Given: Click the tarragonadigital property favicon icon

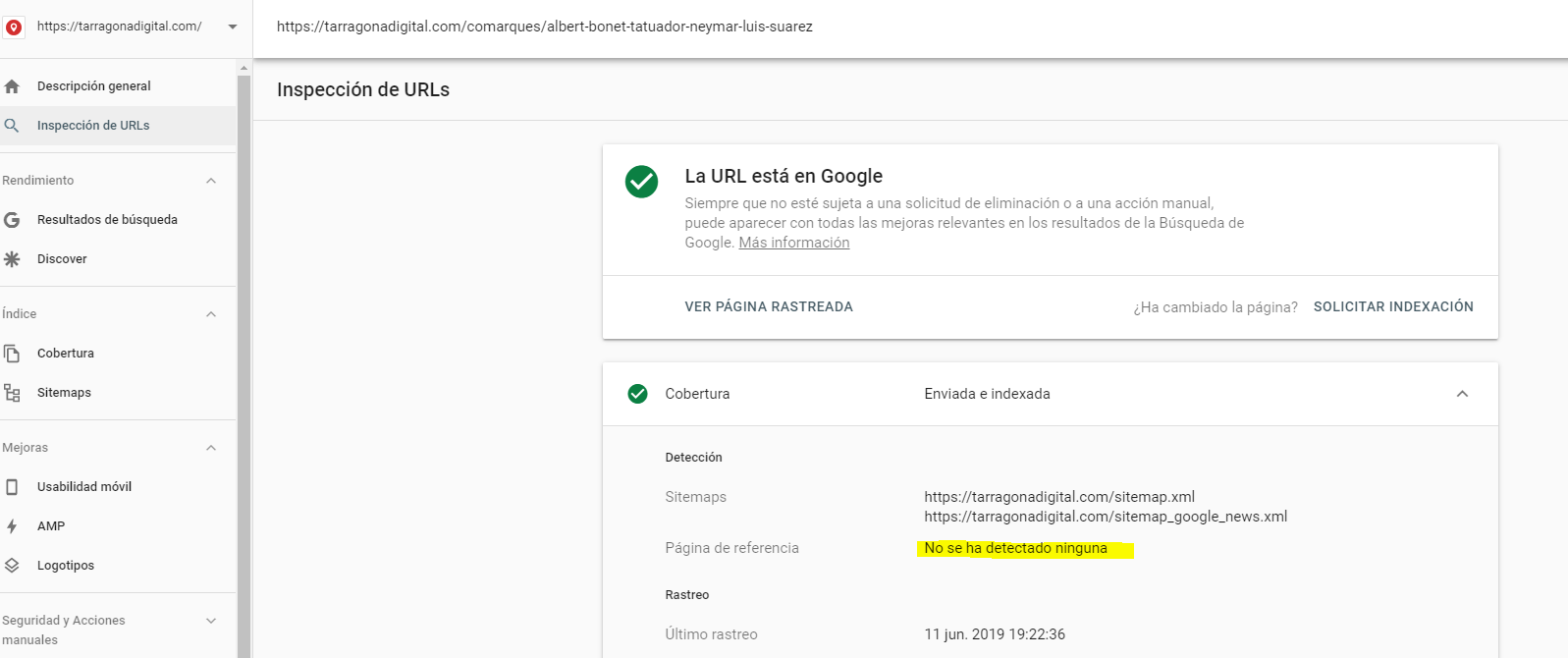Looking at the screenshot, I should point(13,27).
